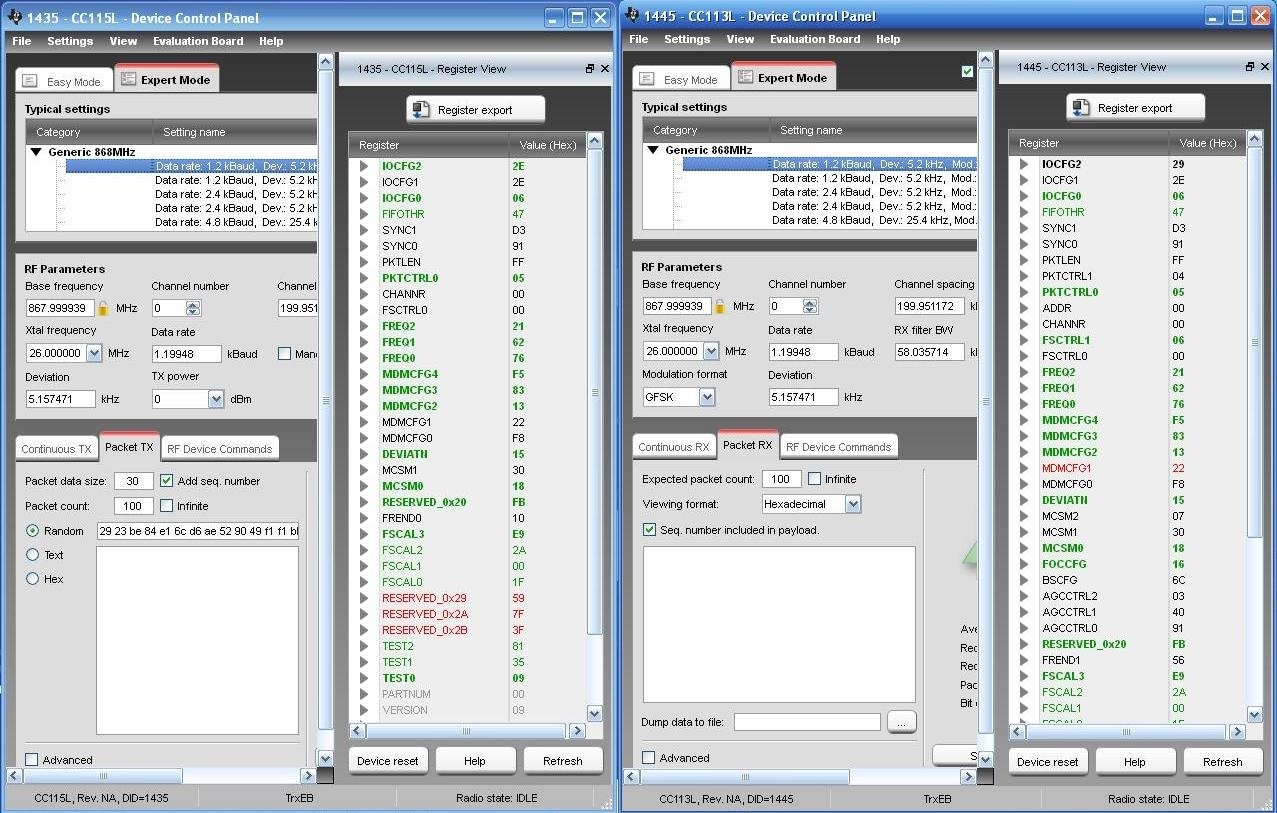Click Help button in CC115L Register View
1277x813 pixels.
pos(475,761)
